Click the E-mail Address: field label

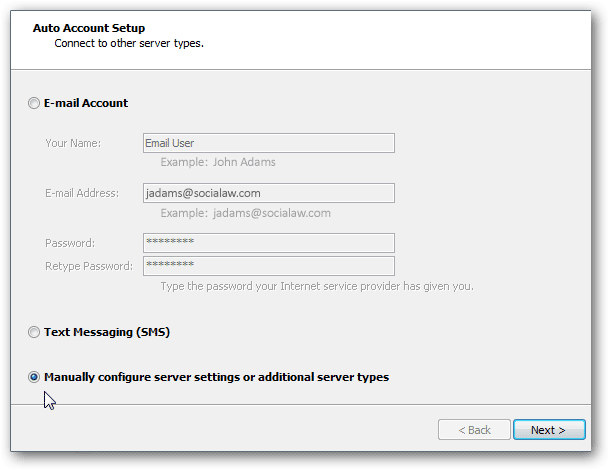click(82, 193)
